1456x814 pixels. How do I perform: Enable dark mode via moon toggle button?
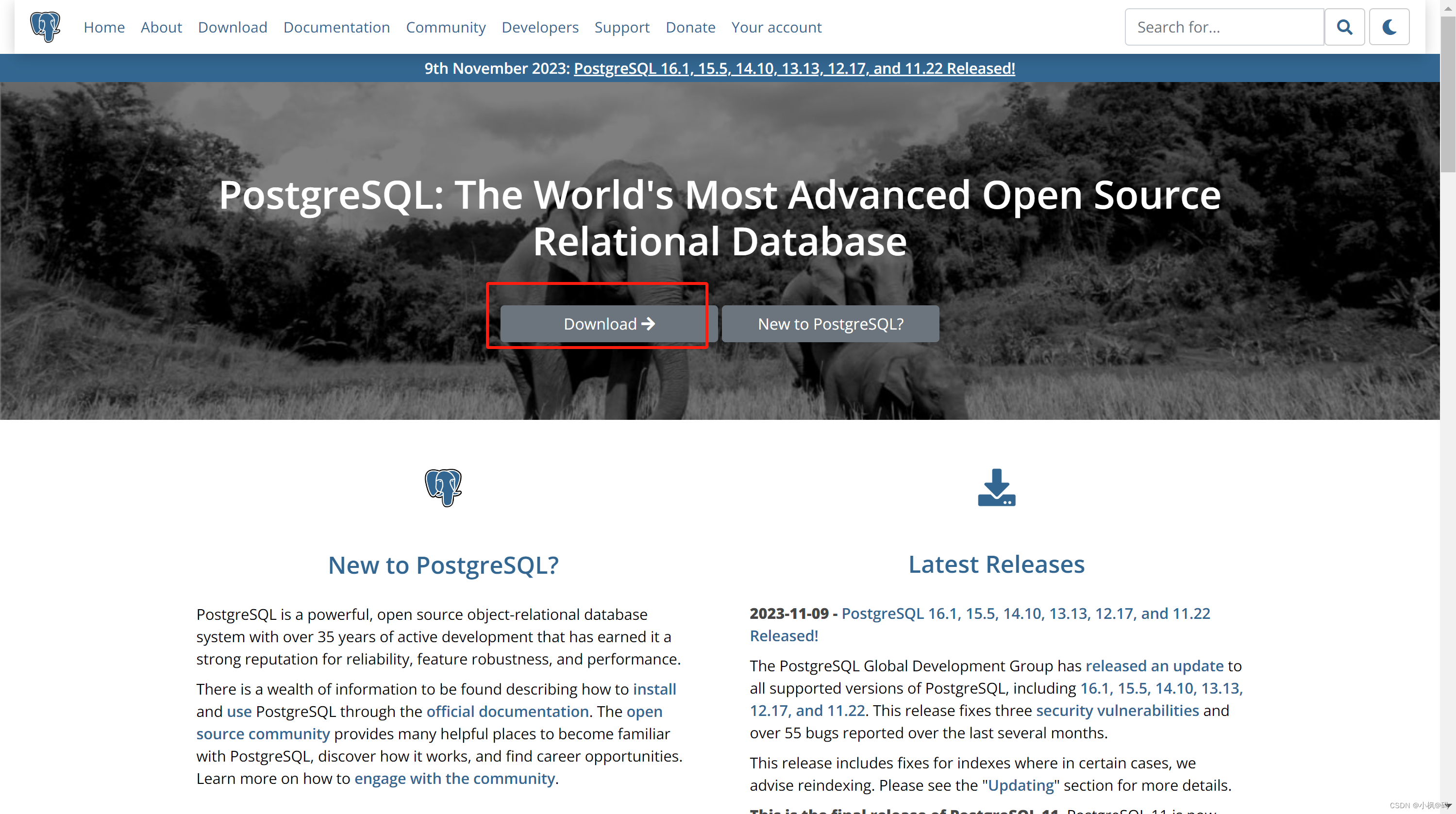click(x=1390, y=27)
